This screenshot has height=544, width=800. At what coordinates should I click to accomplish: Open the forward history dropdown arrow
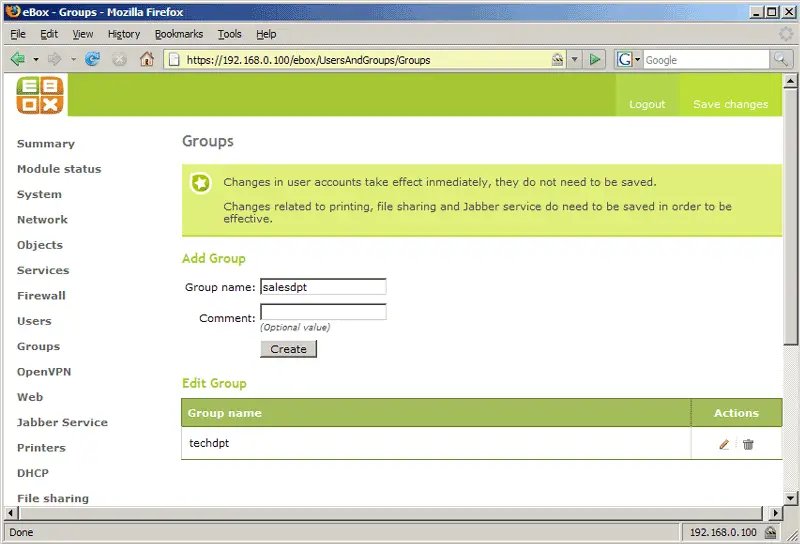(x=73, y=60)
